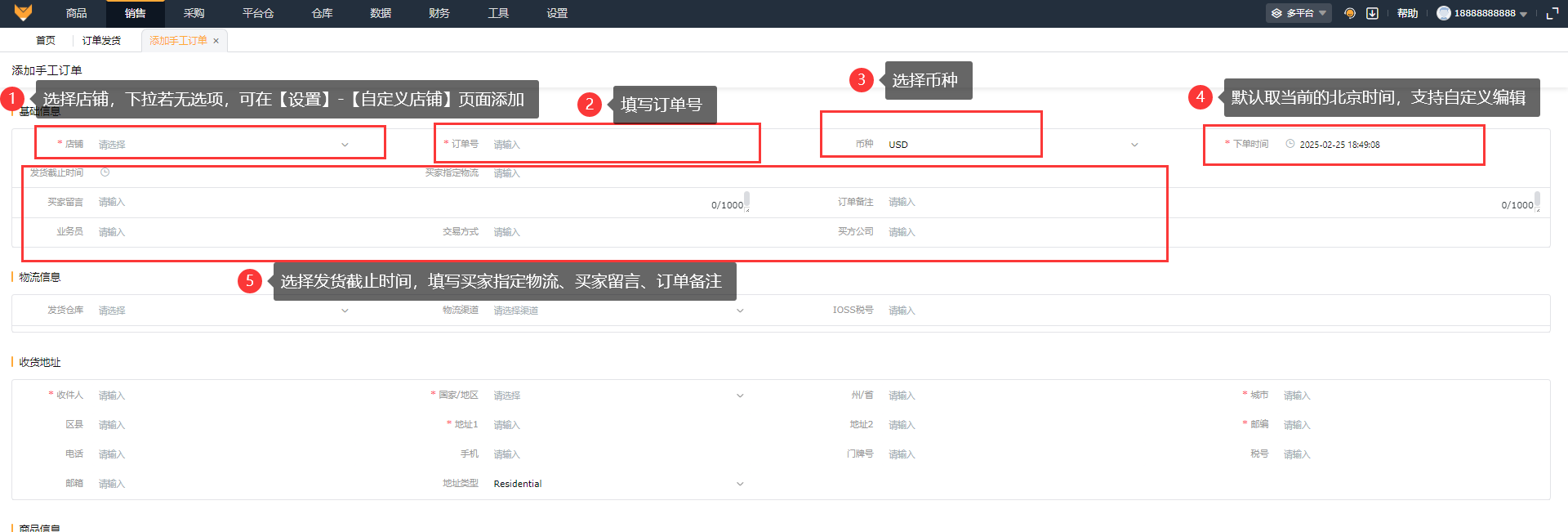1568x532 pixels.
Task: Open the 设置 menu
Action: point(557,13)
